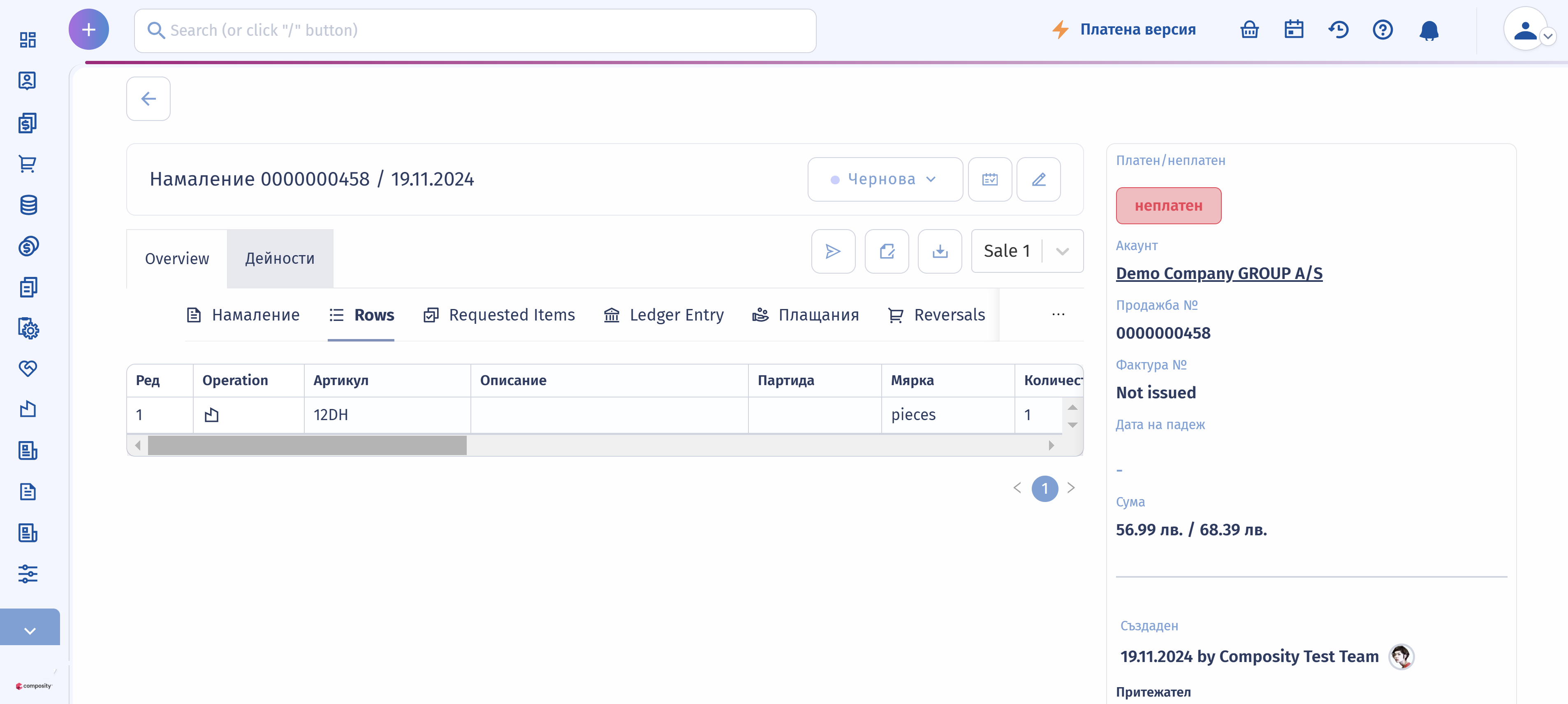Open the factory production icon in sidebar

pos(28,409)
